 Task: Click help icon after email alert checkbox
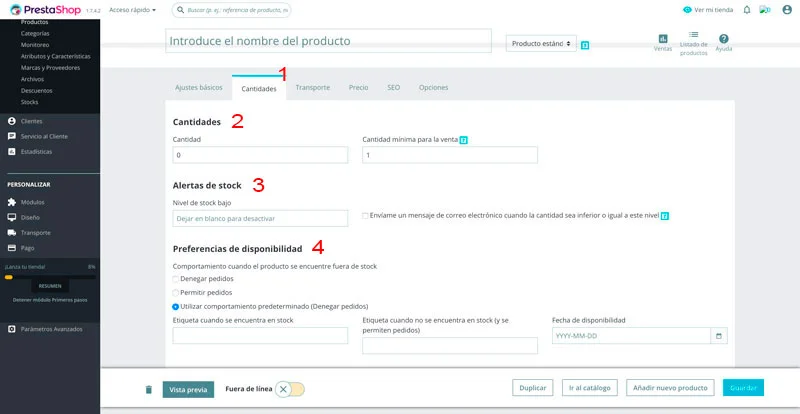(665, 216)
